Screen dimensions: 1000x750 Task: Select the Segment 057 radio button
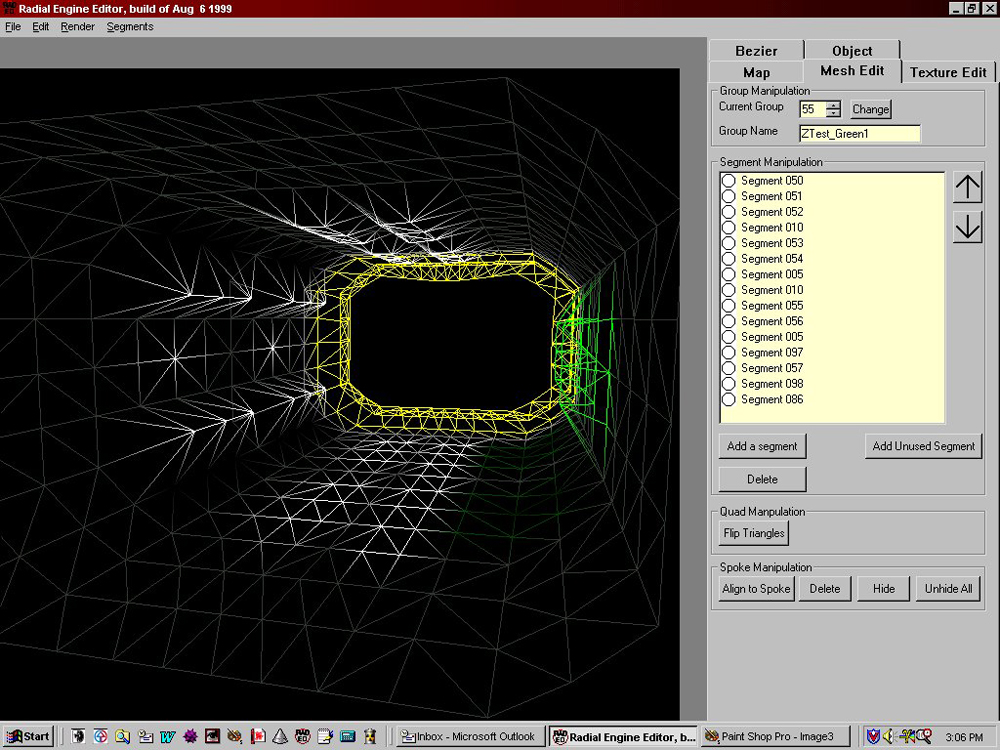[728, 369]
